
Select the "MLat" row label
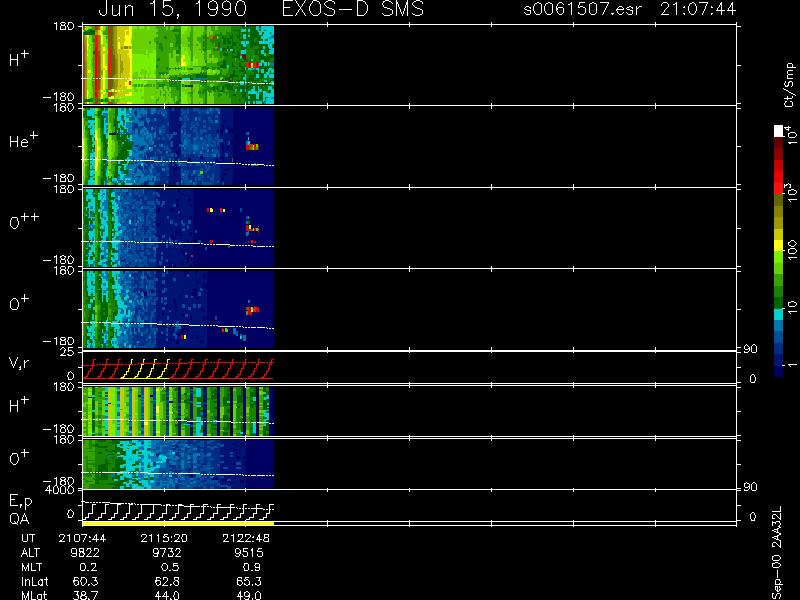[x=34, y=595]
